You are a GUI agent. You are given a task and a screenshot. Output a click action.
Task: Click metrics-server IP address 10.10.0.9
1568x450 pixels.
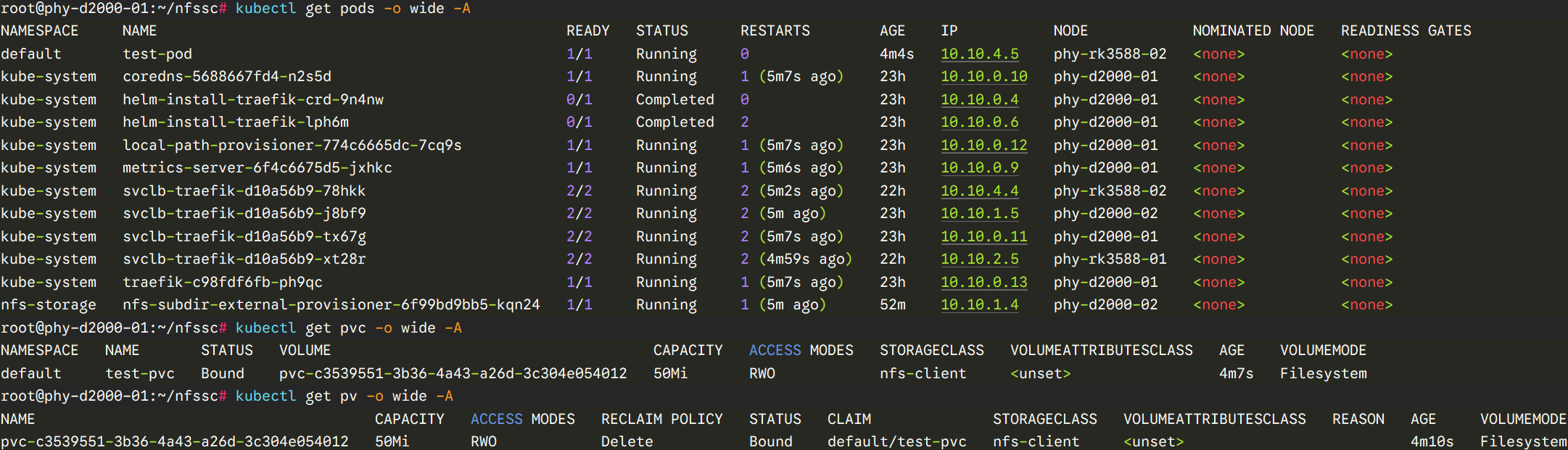979,168
